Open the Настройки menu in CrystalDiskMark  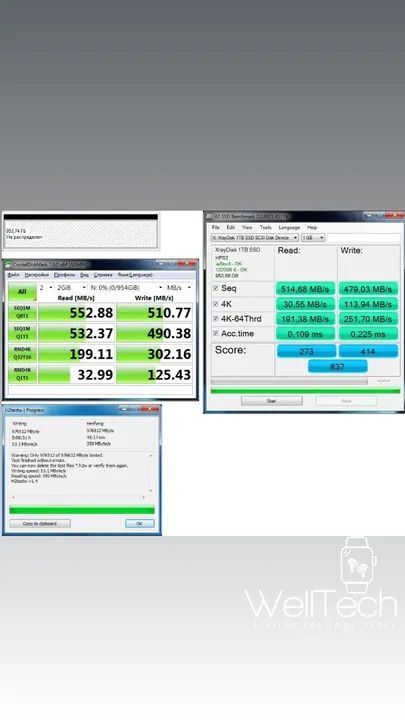click(37, 275)
